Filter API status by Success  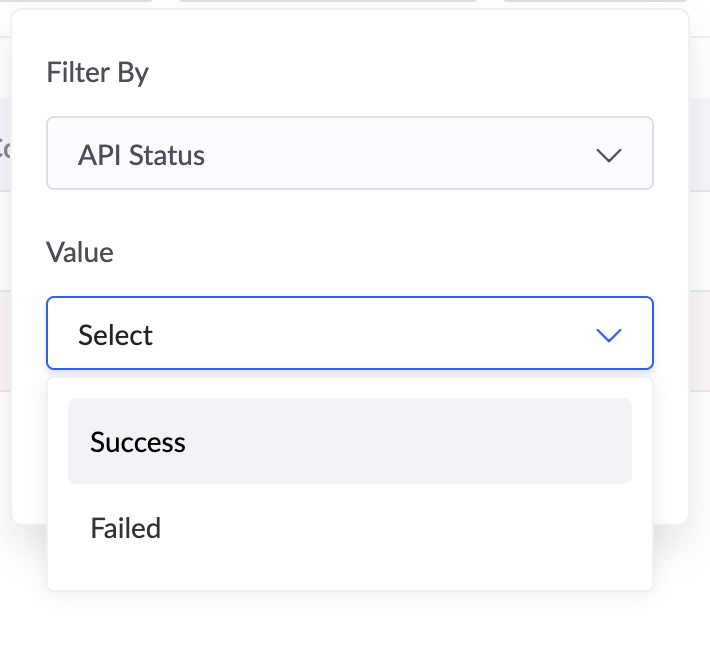click(349, 442)
